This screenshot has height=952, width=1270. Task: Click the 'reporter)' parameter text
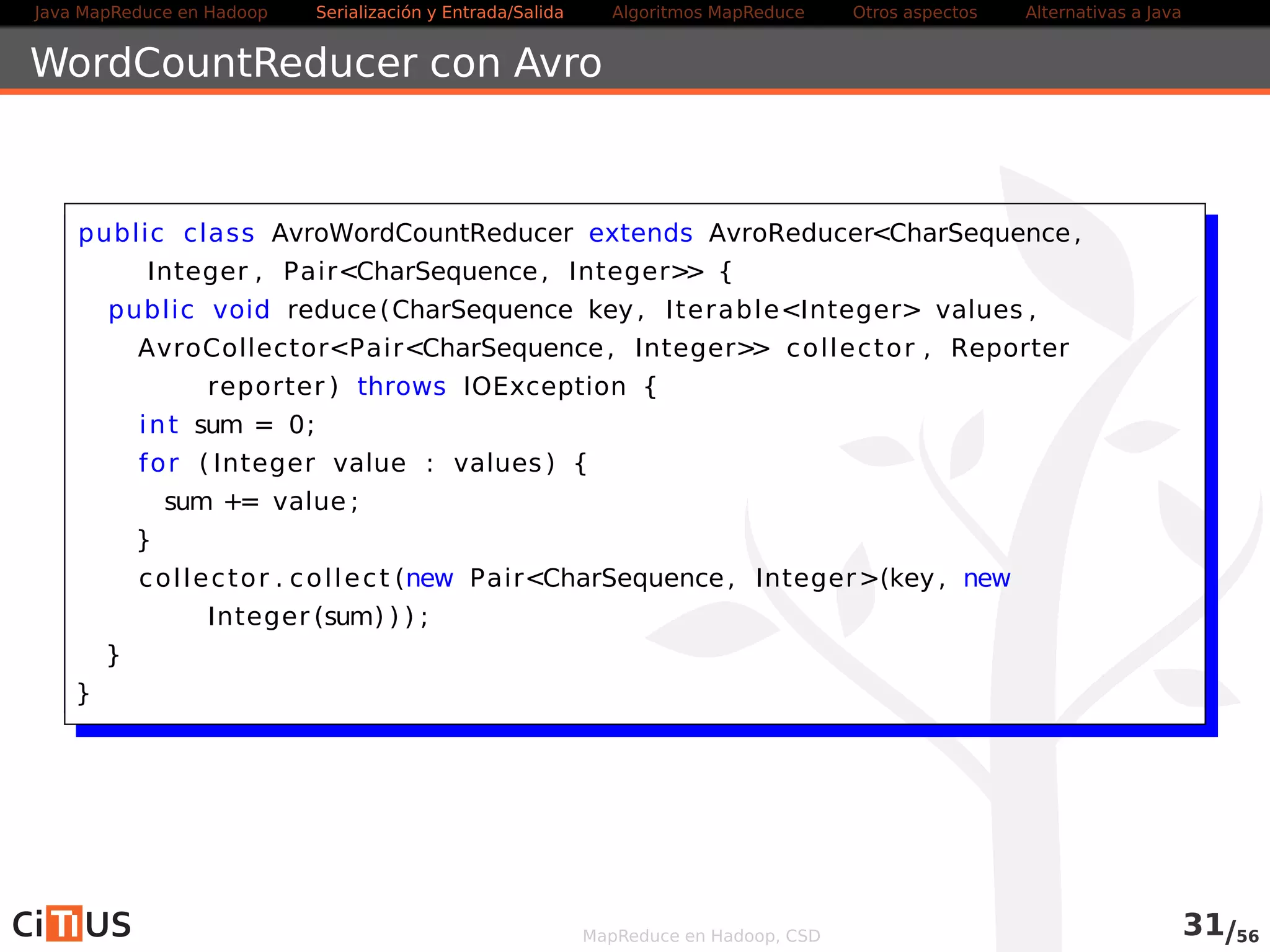pos(273,387)
